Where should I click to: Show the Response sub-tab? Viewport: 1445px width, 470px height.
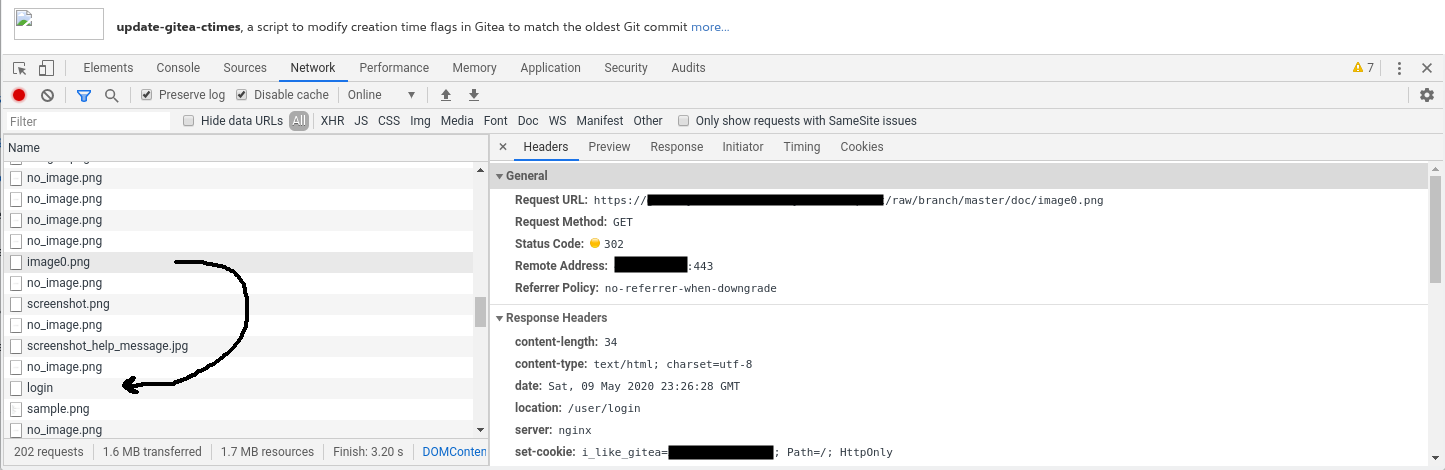tap(677, 147)
